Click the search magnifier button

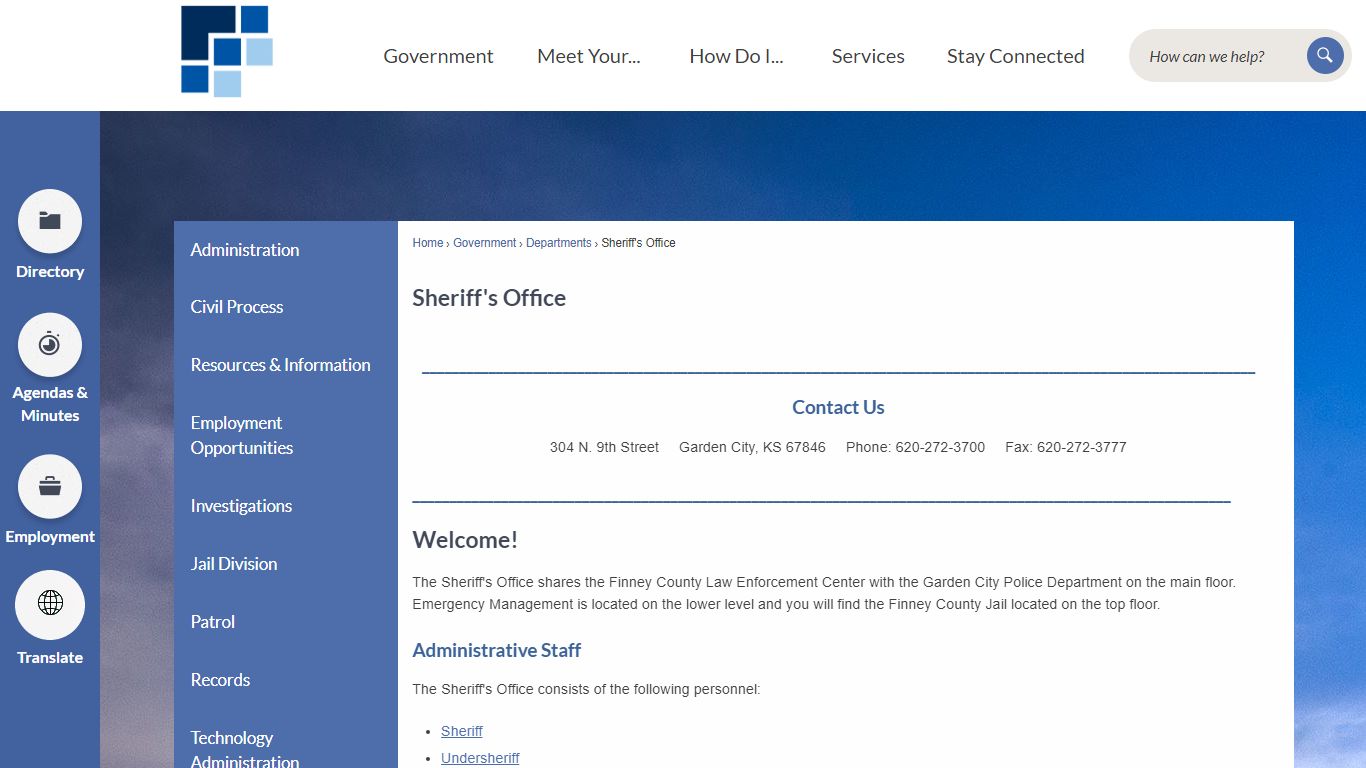click(1325, 55)
